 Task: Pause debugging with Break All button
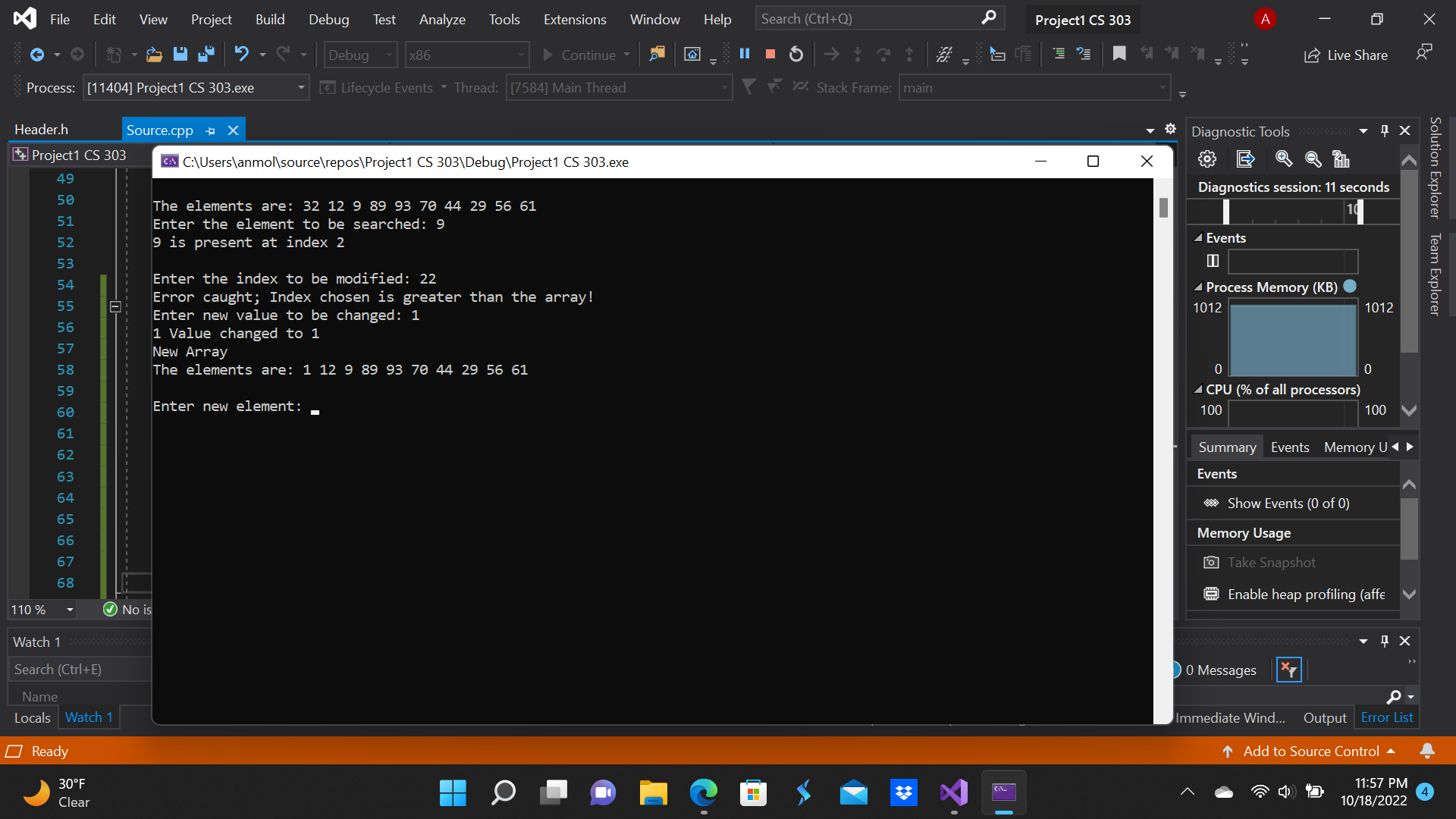pyautogui.click(x=745, y=54)
